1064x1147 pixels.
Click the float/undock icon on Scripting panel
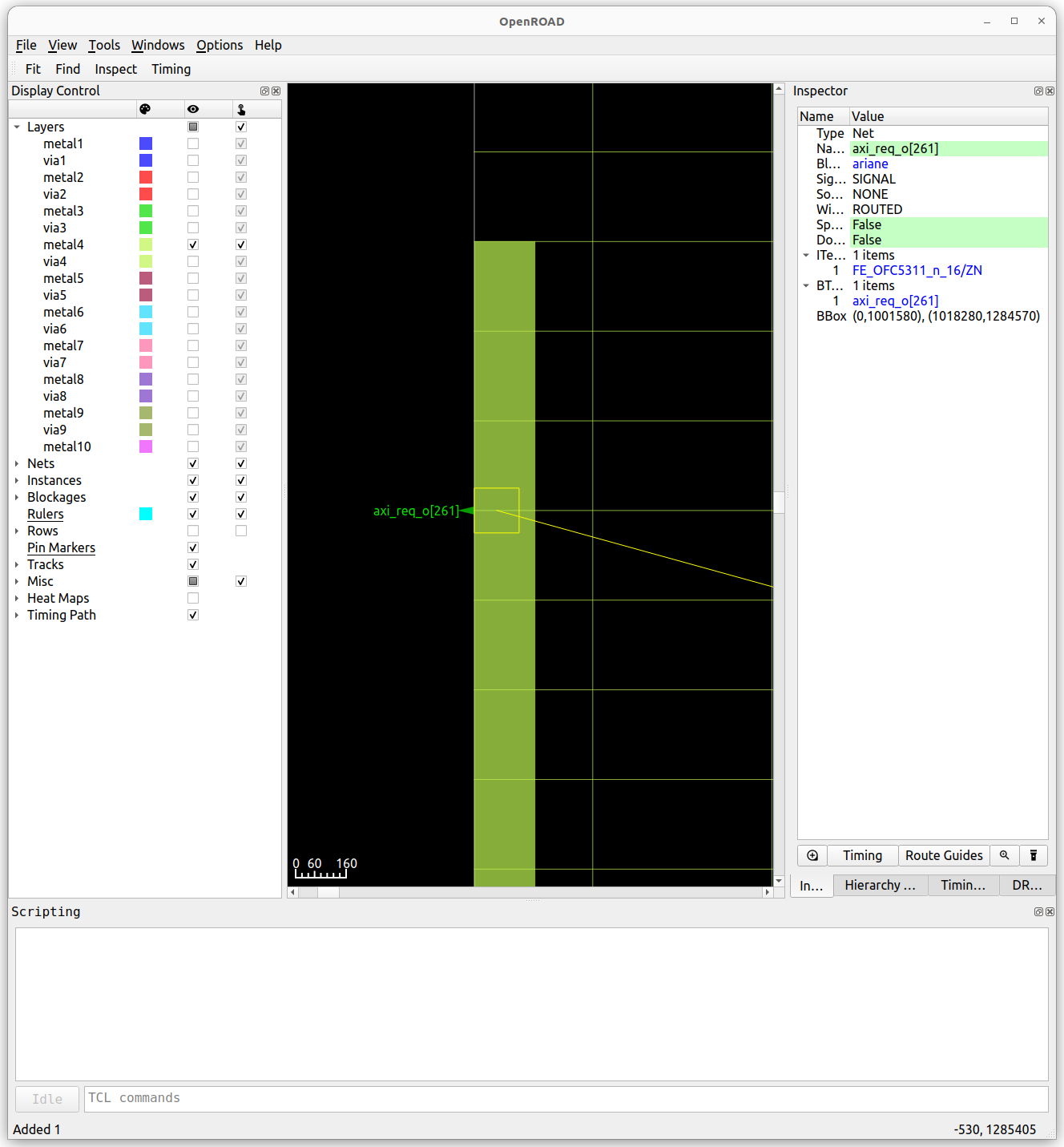pyautogui.click(x=1038, y=911)
